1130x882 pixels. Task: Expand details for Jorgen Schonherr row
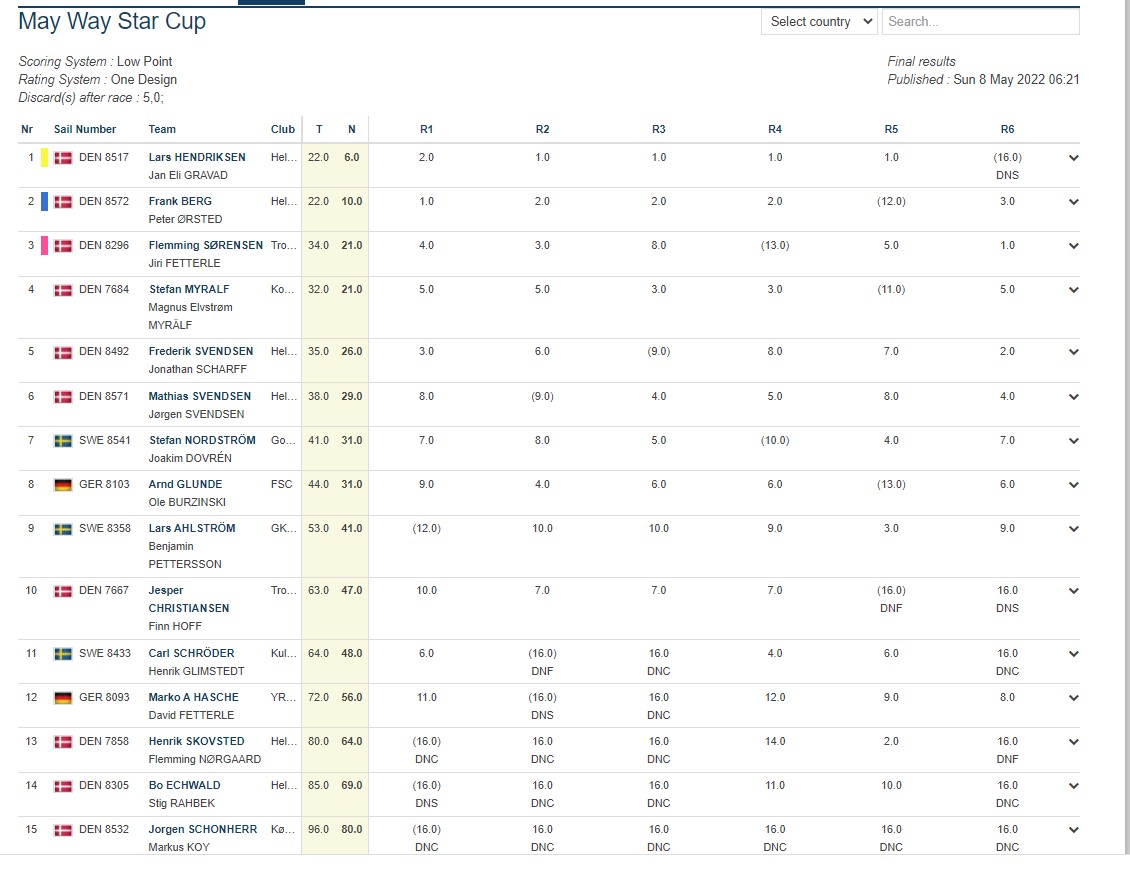tap(1074, 830)
